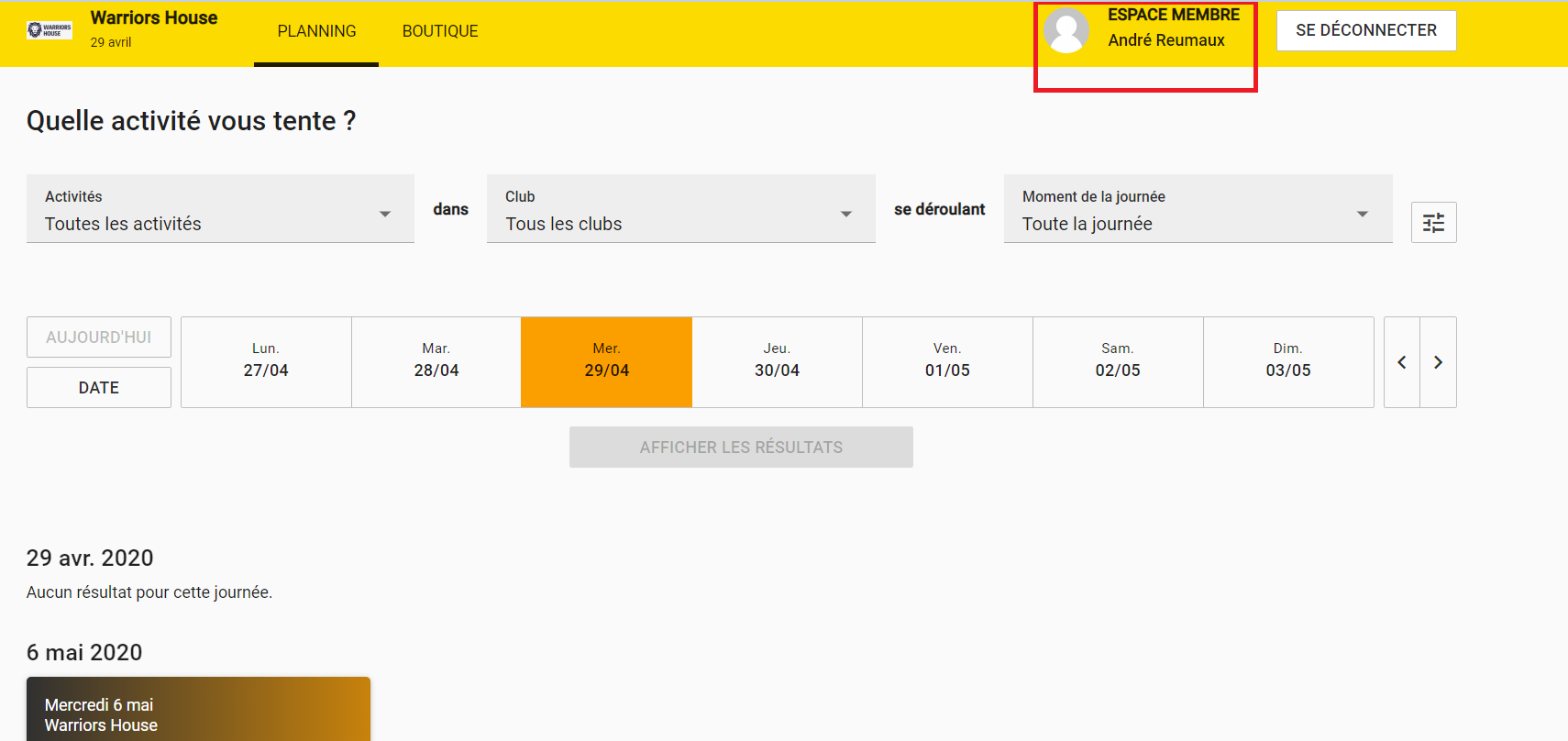Viewport: 1568px width, 741px height.
Task: Select Lun. 27/04 date
Action: pyautogui.click(x=266, y=361)
